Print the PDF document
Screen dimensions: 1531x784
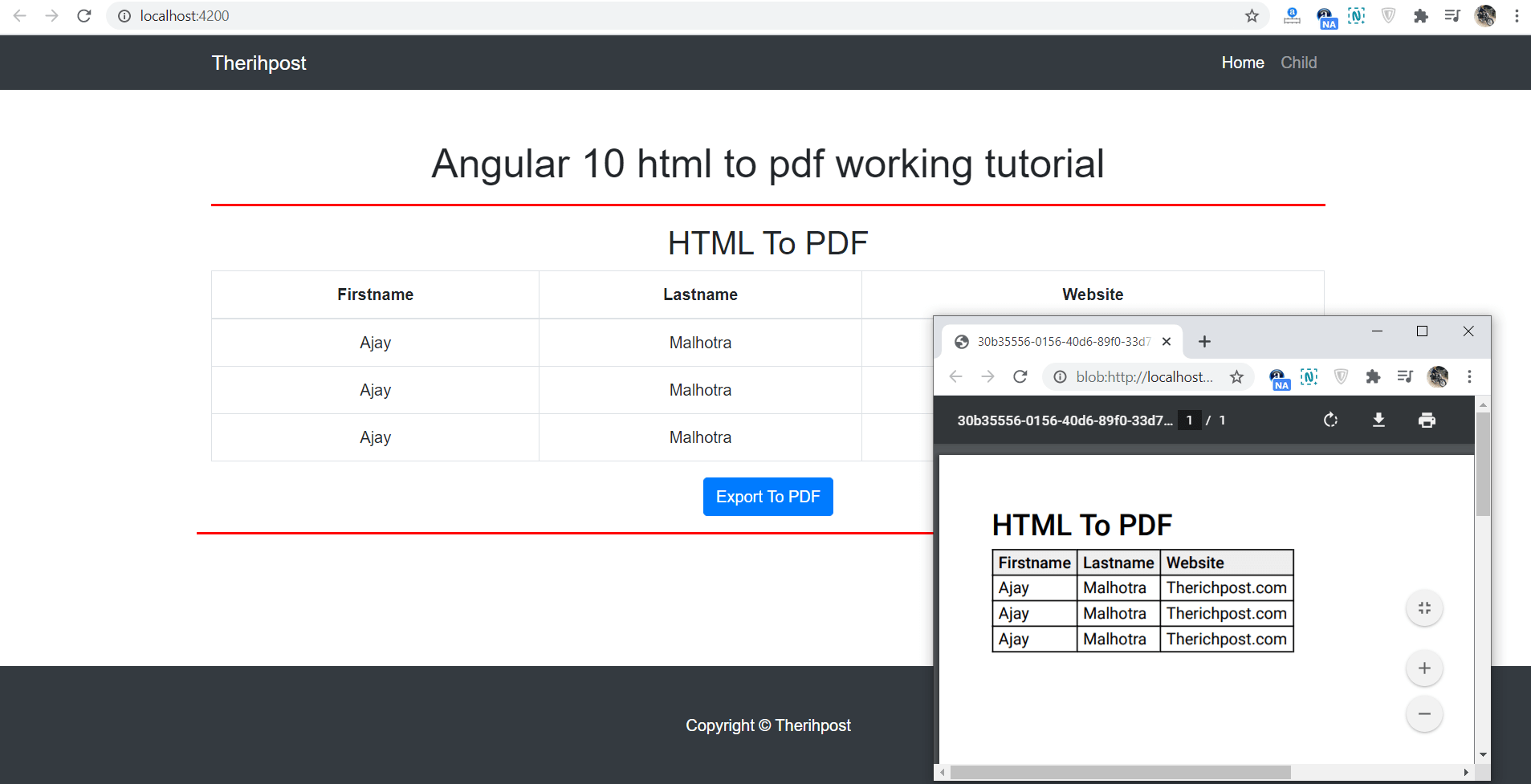point(1427,420)
